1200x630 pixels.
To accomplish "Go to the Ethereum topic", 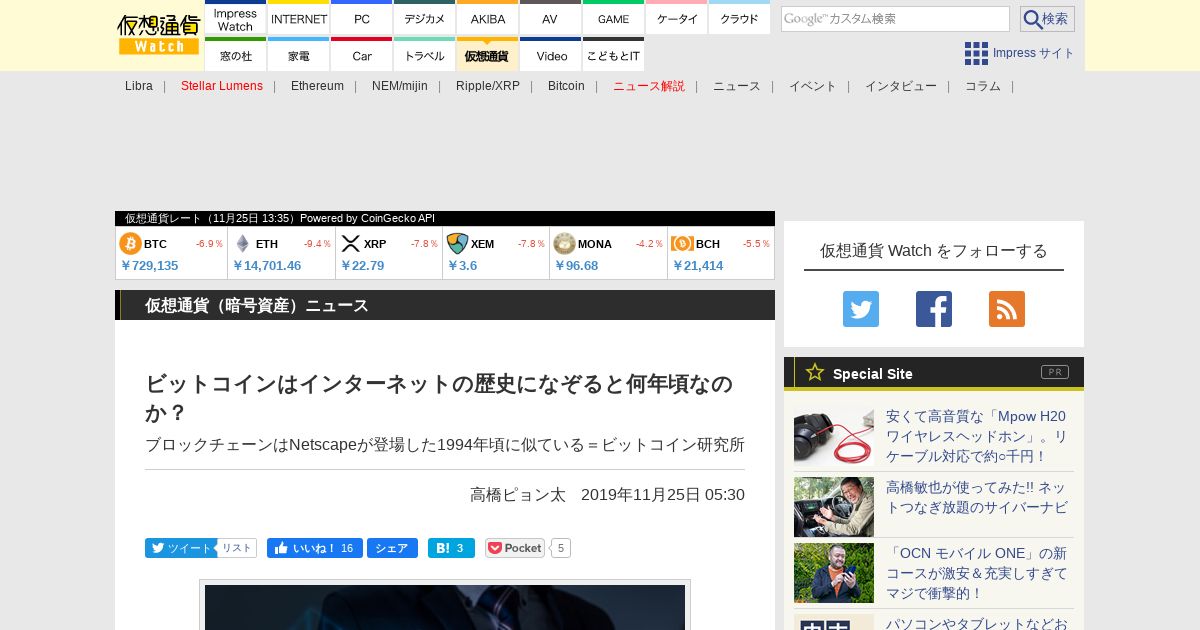I will pos(317,86).
